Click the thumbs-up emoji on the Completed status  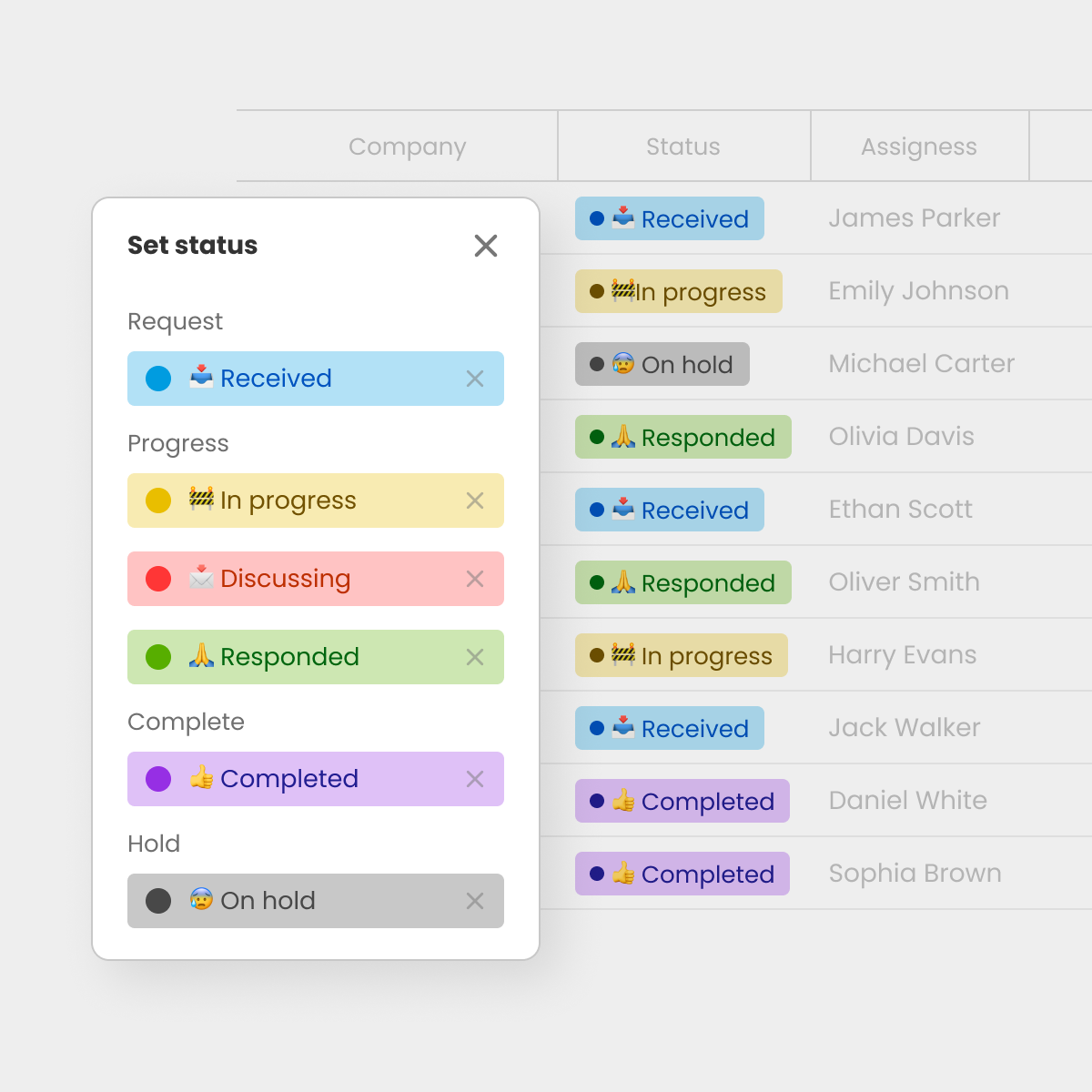point(202,778)
